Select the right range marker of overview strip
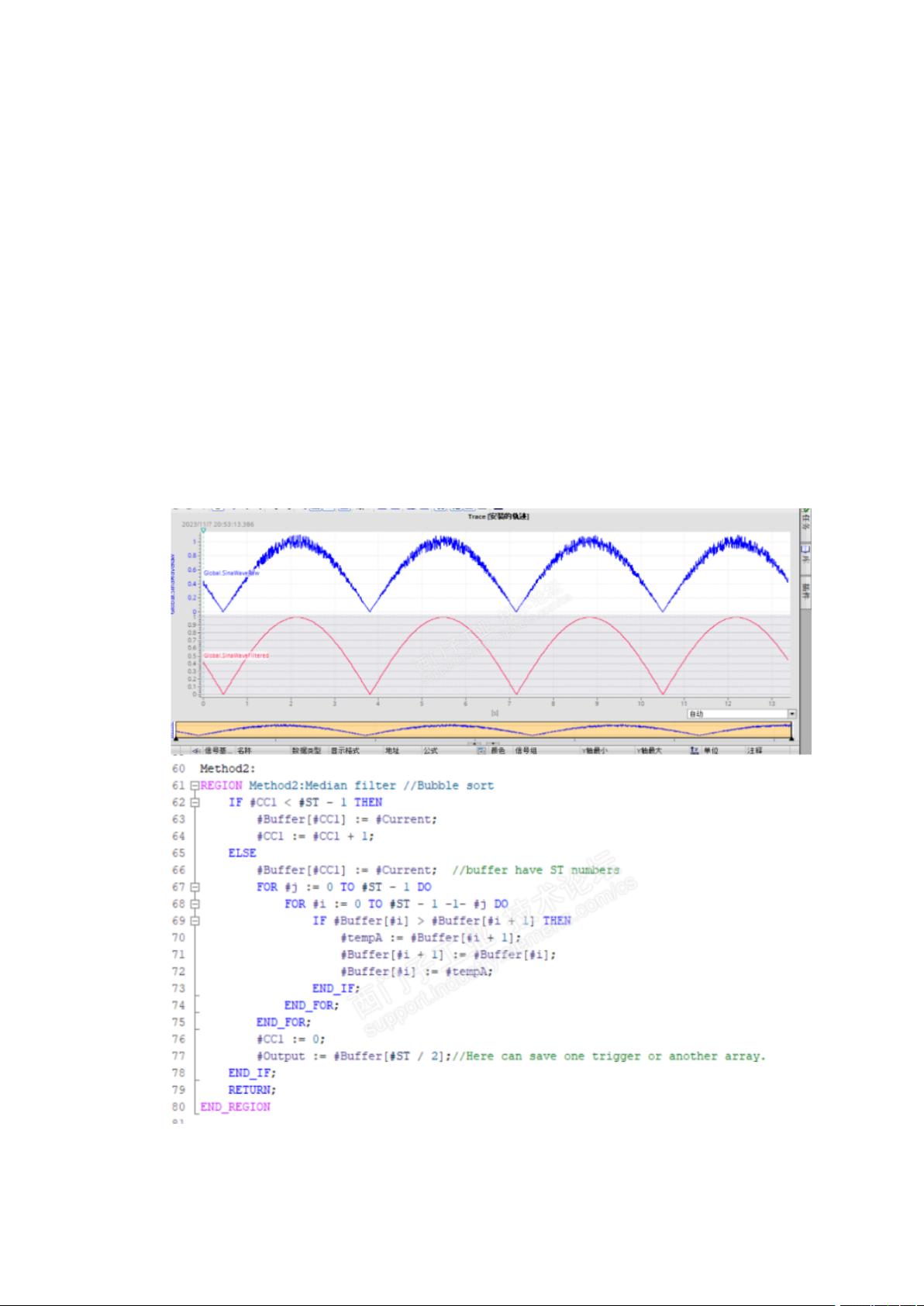Screen dimensions: 924x1306 tap(791, 740)
